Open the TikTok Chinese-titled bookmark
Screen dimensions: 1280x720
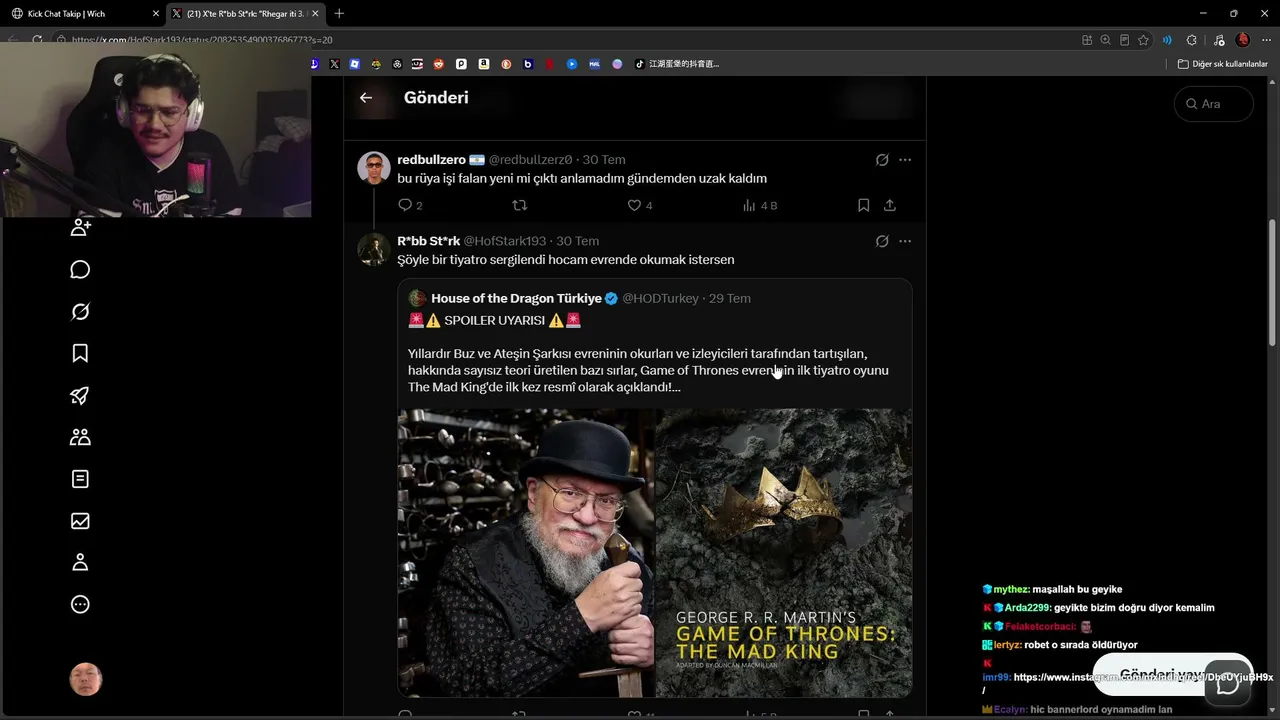(677, 64)
